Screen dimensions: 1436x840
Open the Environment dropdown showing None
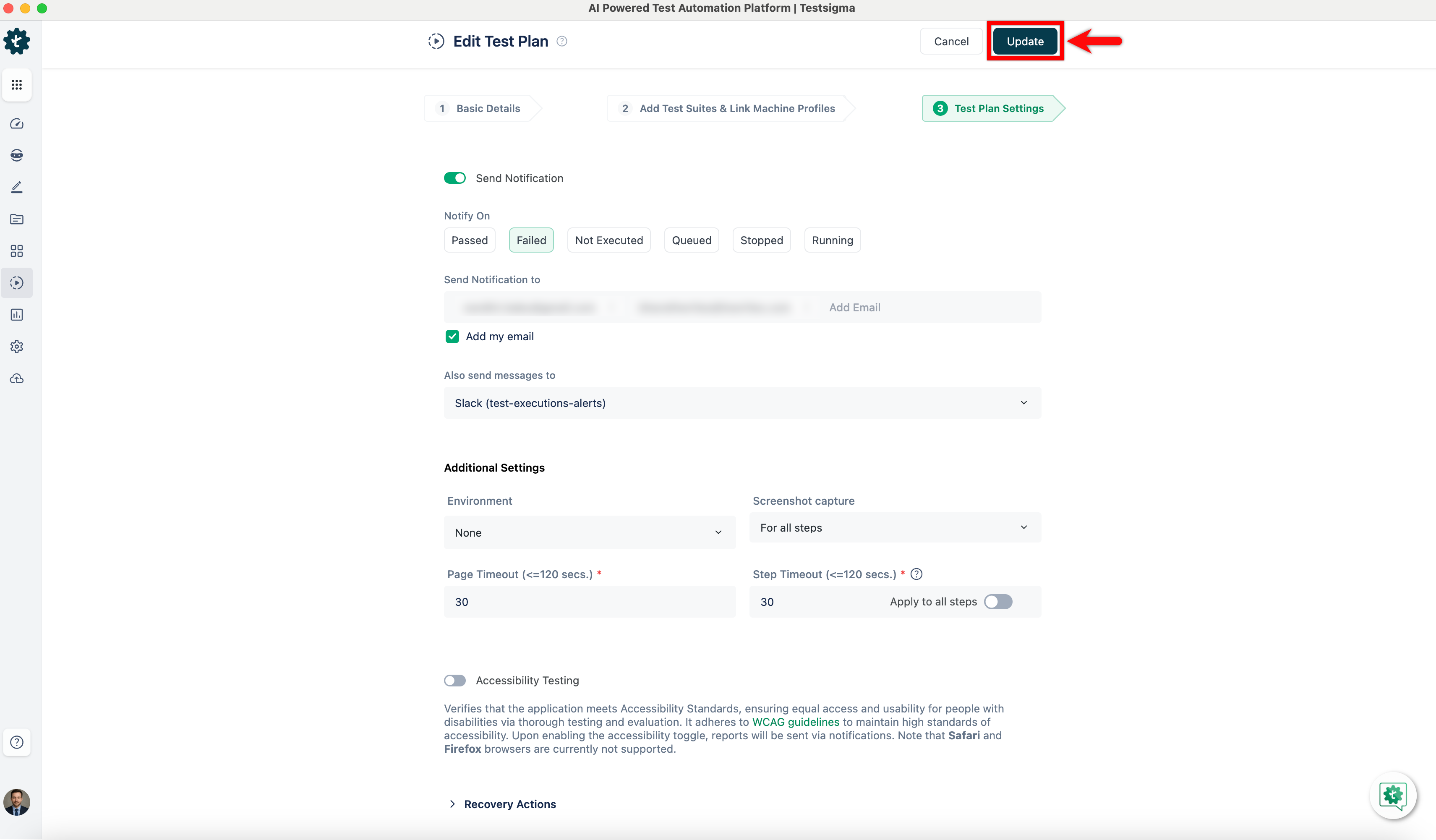coord(589,532)
